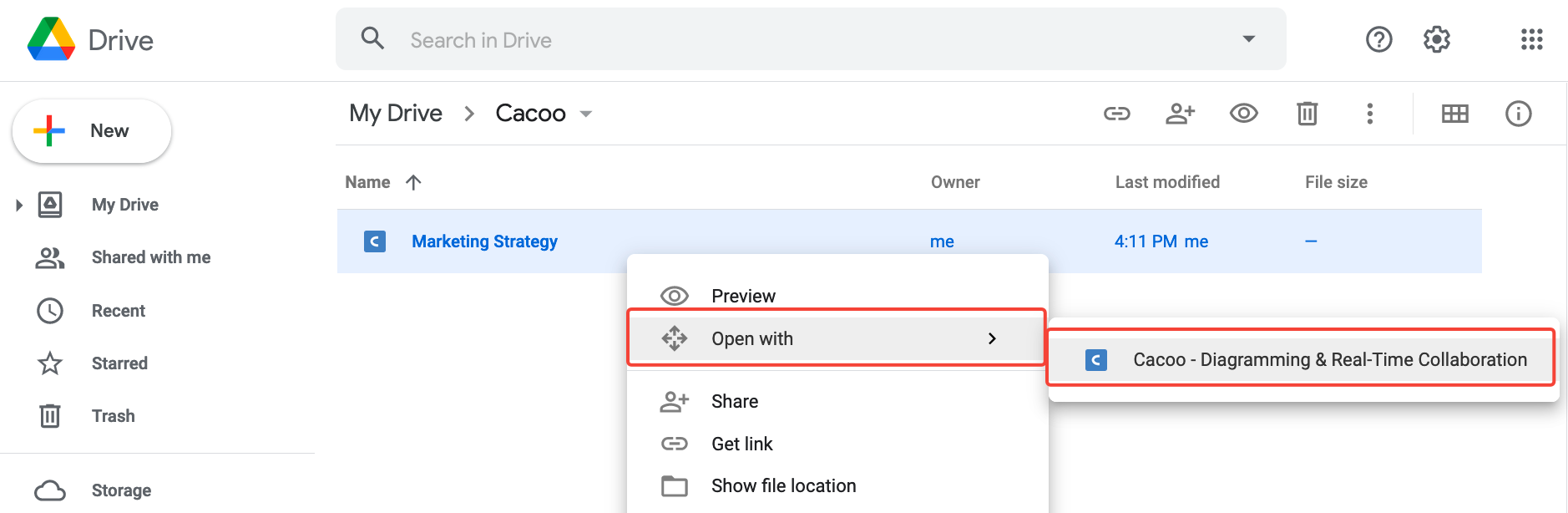Open the More actions three-dot menu

1369,114
